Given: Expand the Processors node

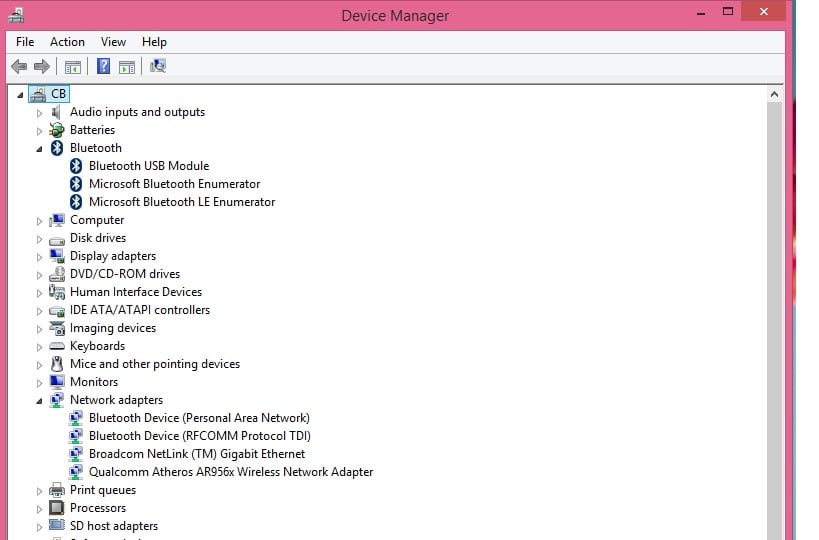Looking at the screenshot, I should 39,509.
